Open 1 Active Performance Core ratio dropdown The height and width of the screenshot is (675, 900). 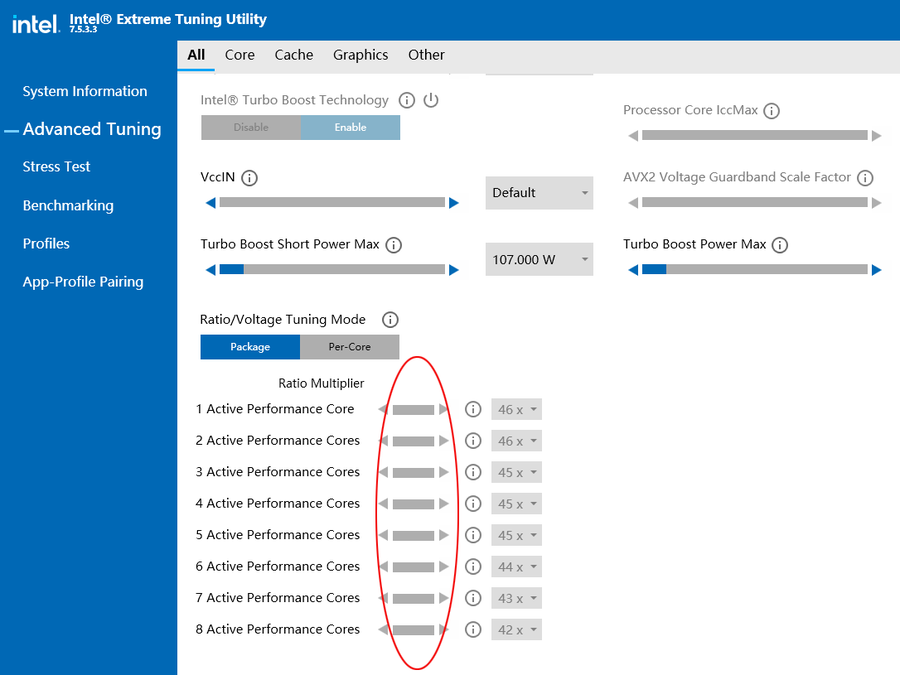(517, 410)
